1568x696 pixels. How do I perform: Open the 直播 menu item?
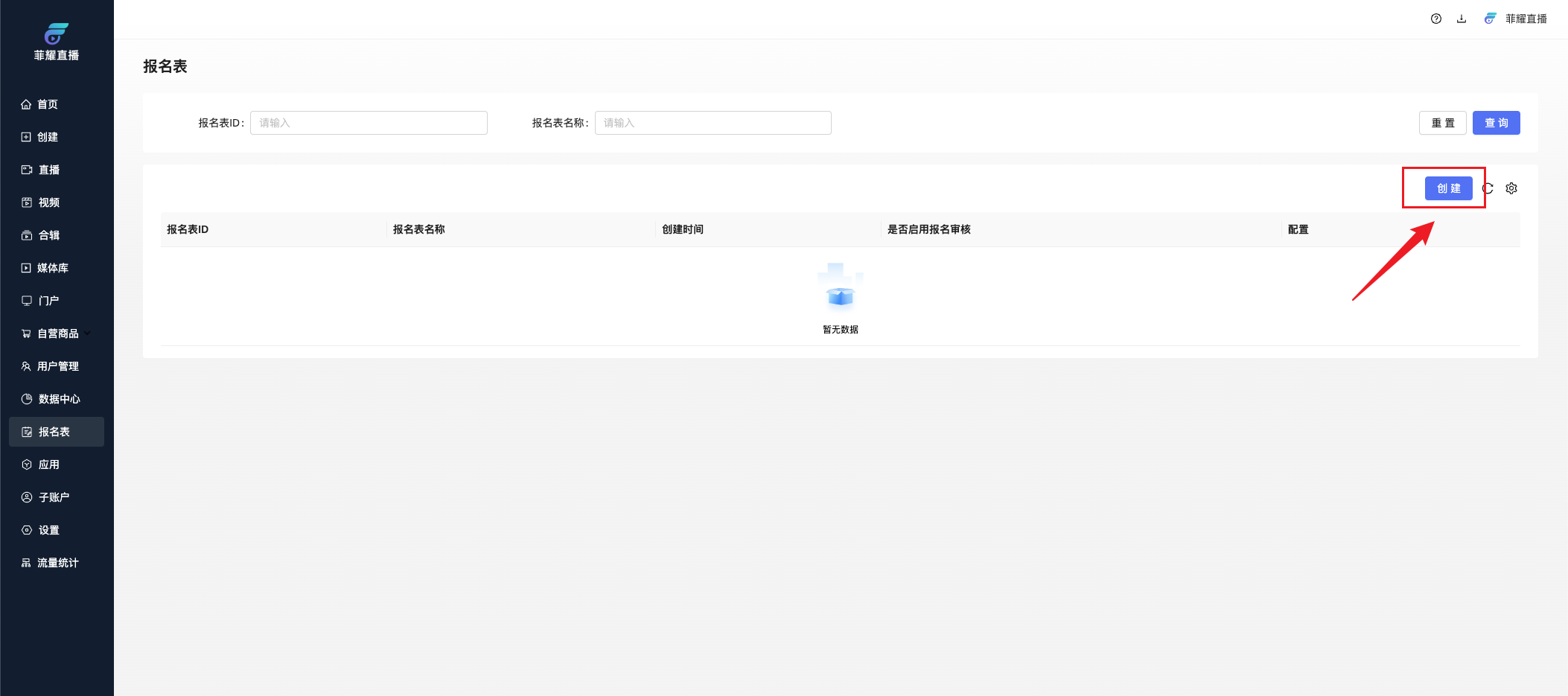click(49, 170)
